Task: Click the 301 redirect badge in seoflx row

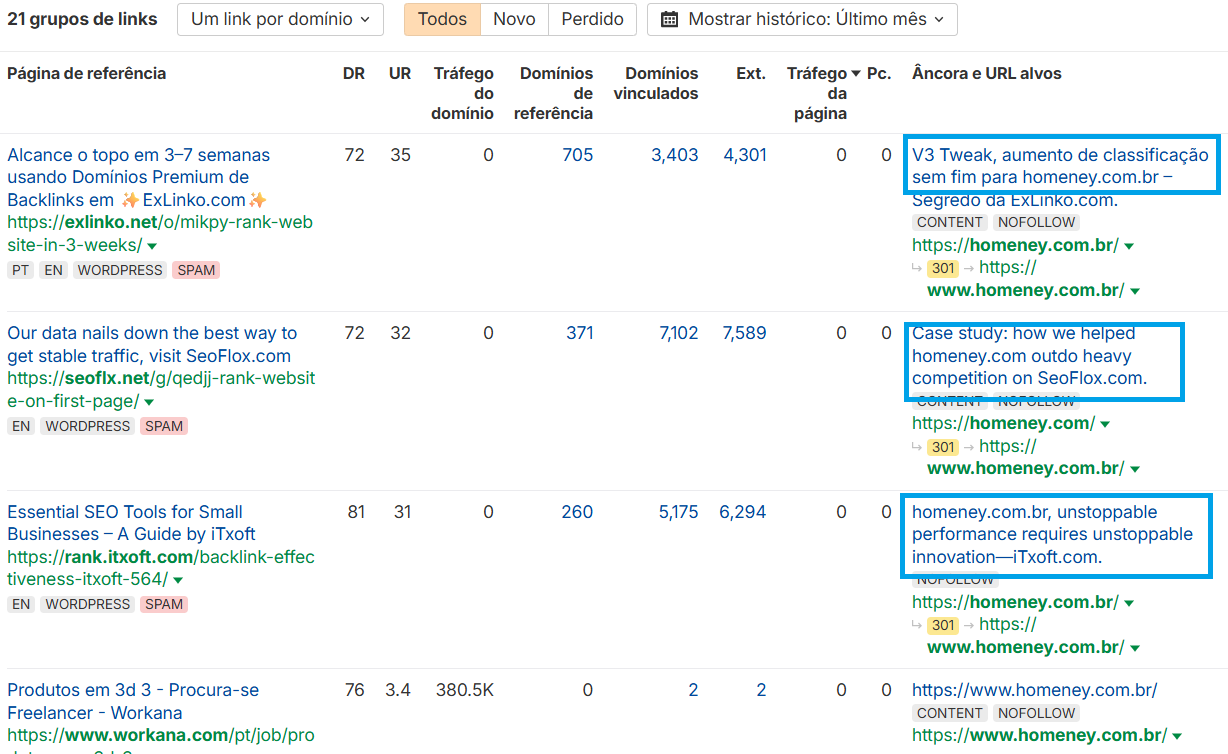Action: [943, 447]
